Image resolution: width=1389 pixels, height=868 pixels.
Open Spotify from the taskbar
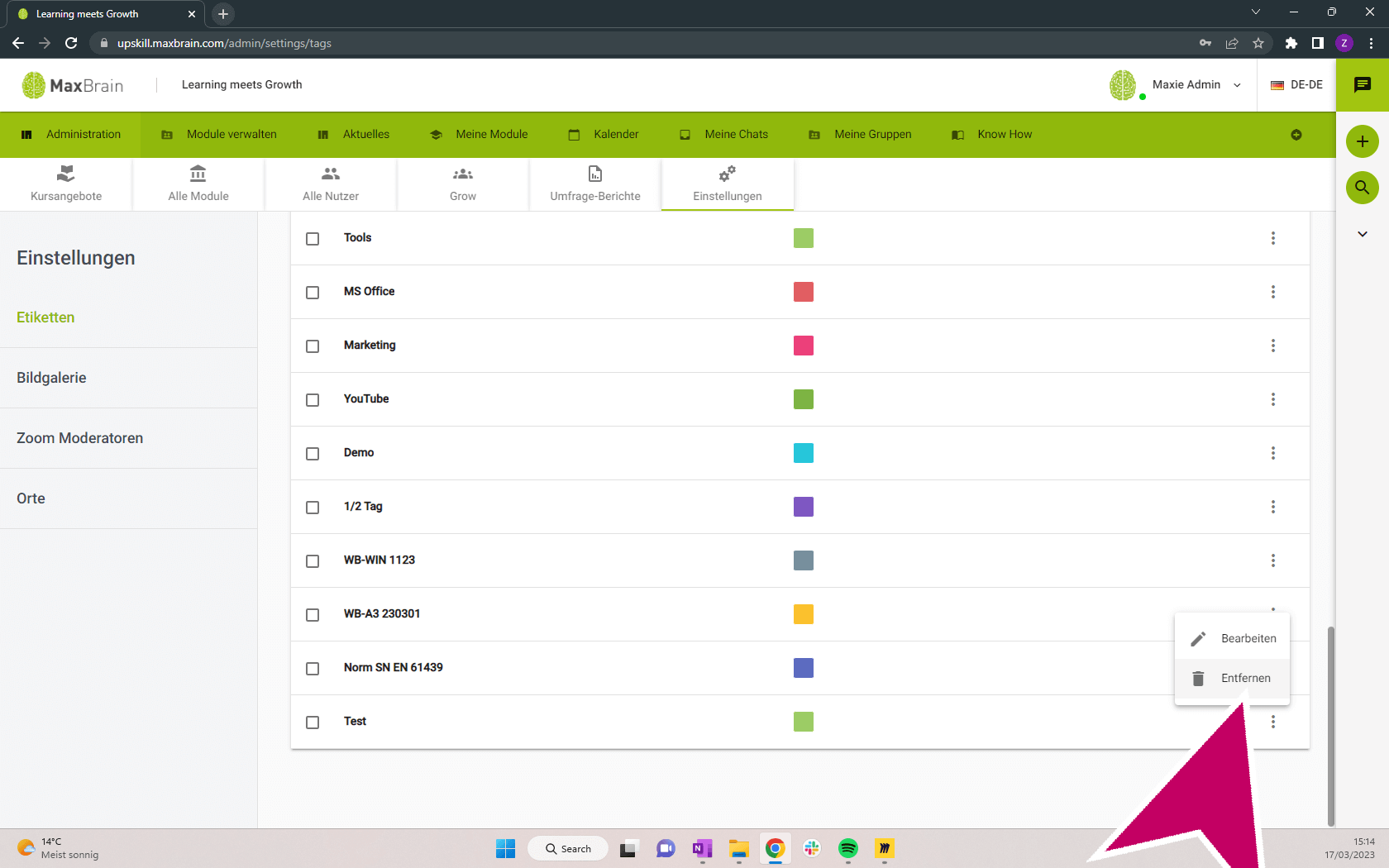(x=848, y=848)
